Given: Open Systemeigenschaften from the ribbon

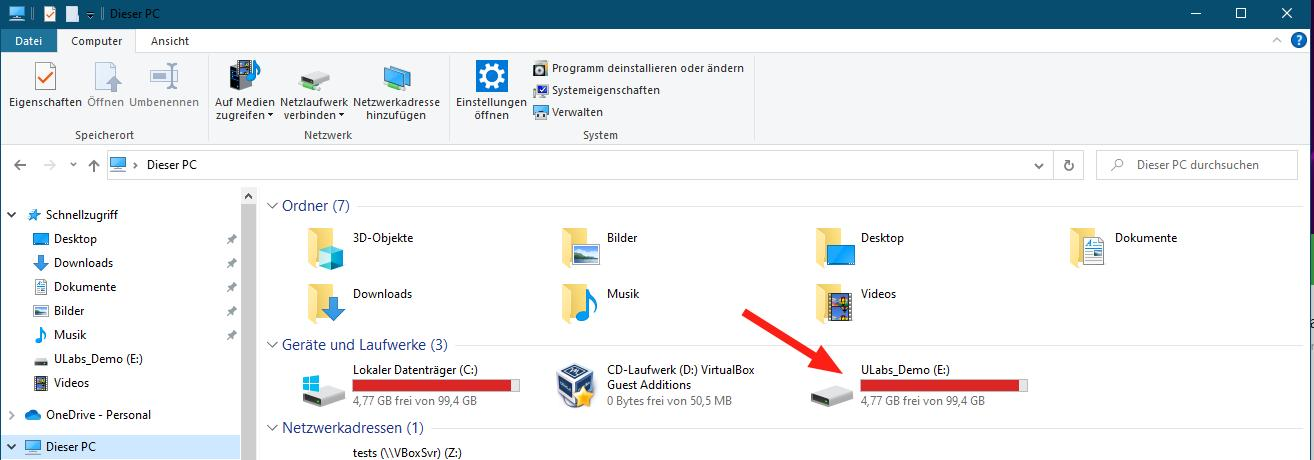Looking at the screenshot, I should [596, 90].
